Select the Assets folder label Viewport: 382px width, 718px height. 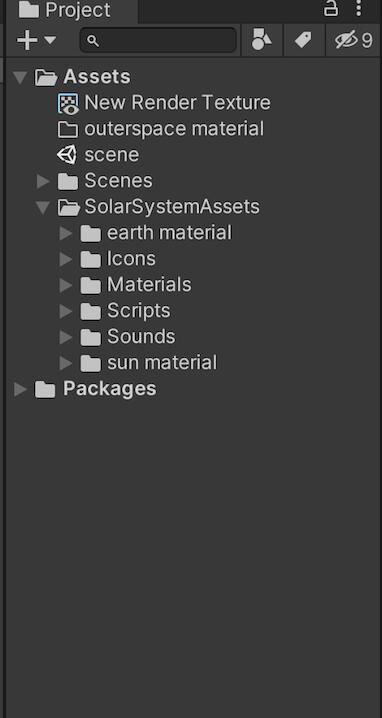97,76
